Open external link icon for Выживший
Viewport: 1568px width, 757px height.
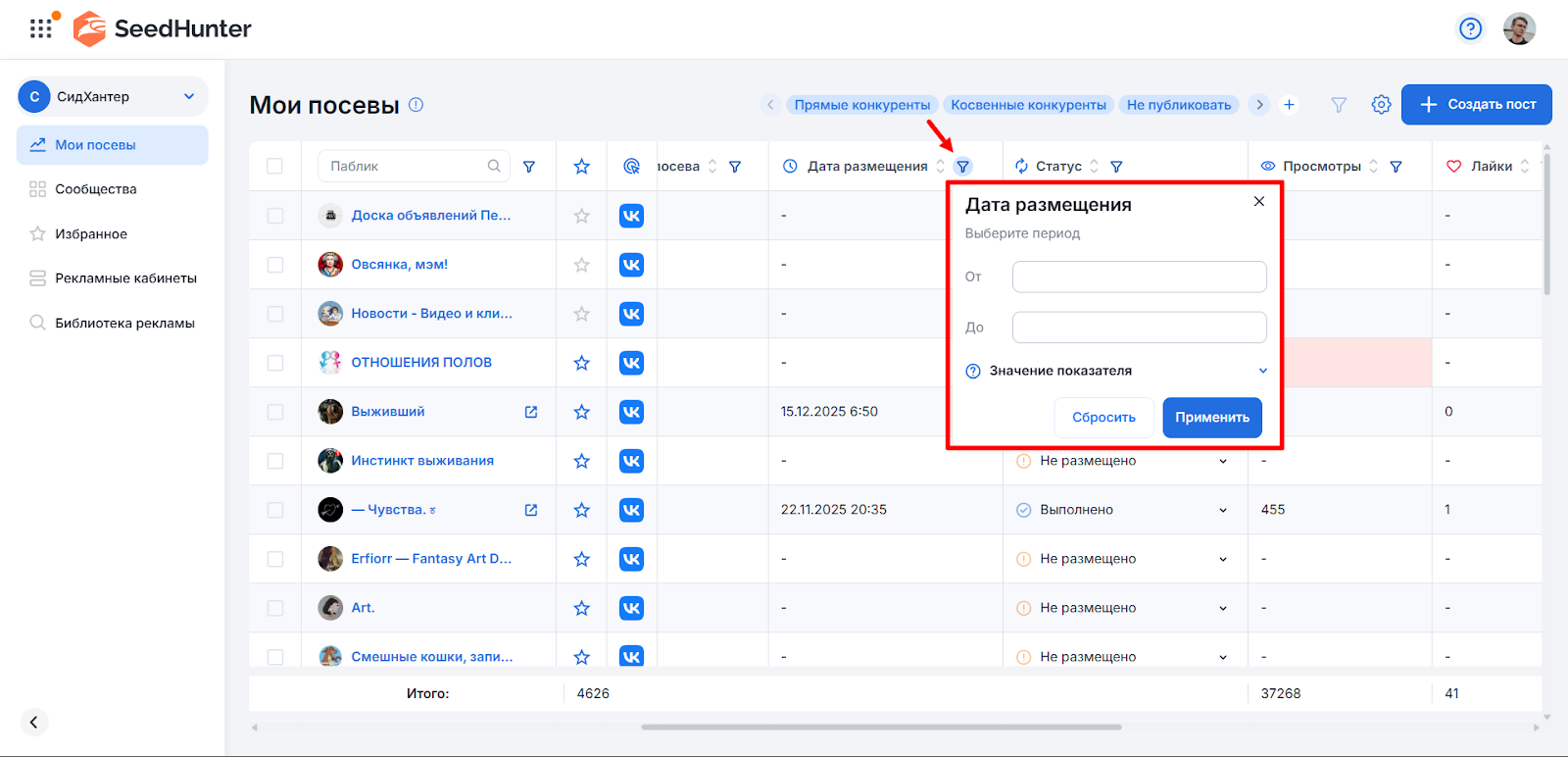531,412
